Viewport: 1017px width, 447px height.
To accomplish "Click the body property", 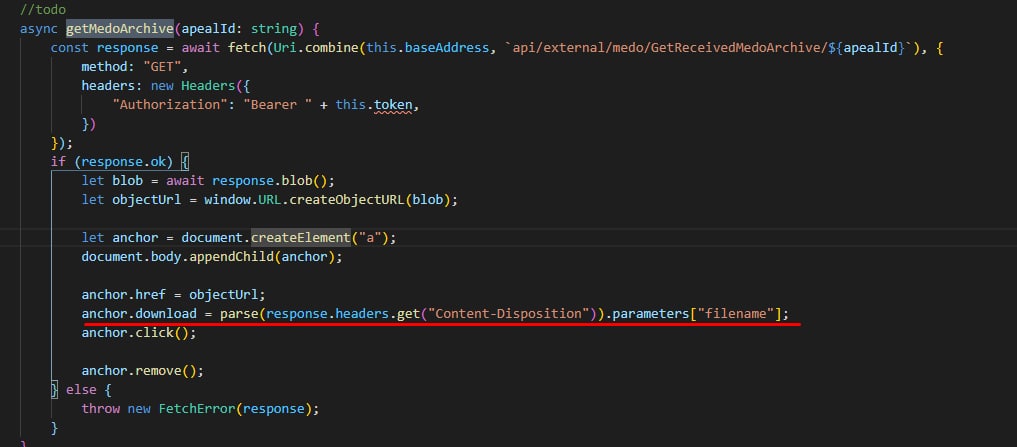I will click(x=165, y=257).
